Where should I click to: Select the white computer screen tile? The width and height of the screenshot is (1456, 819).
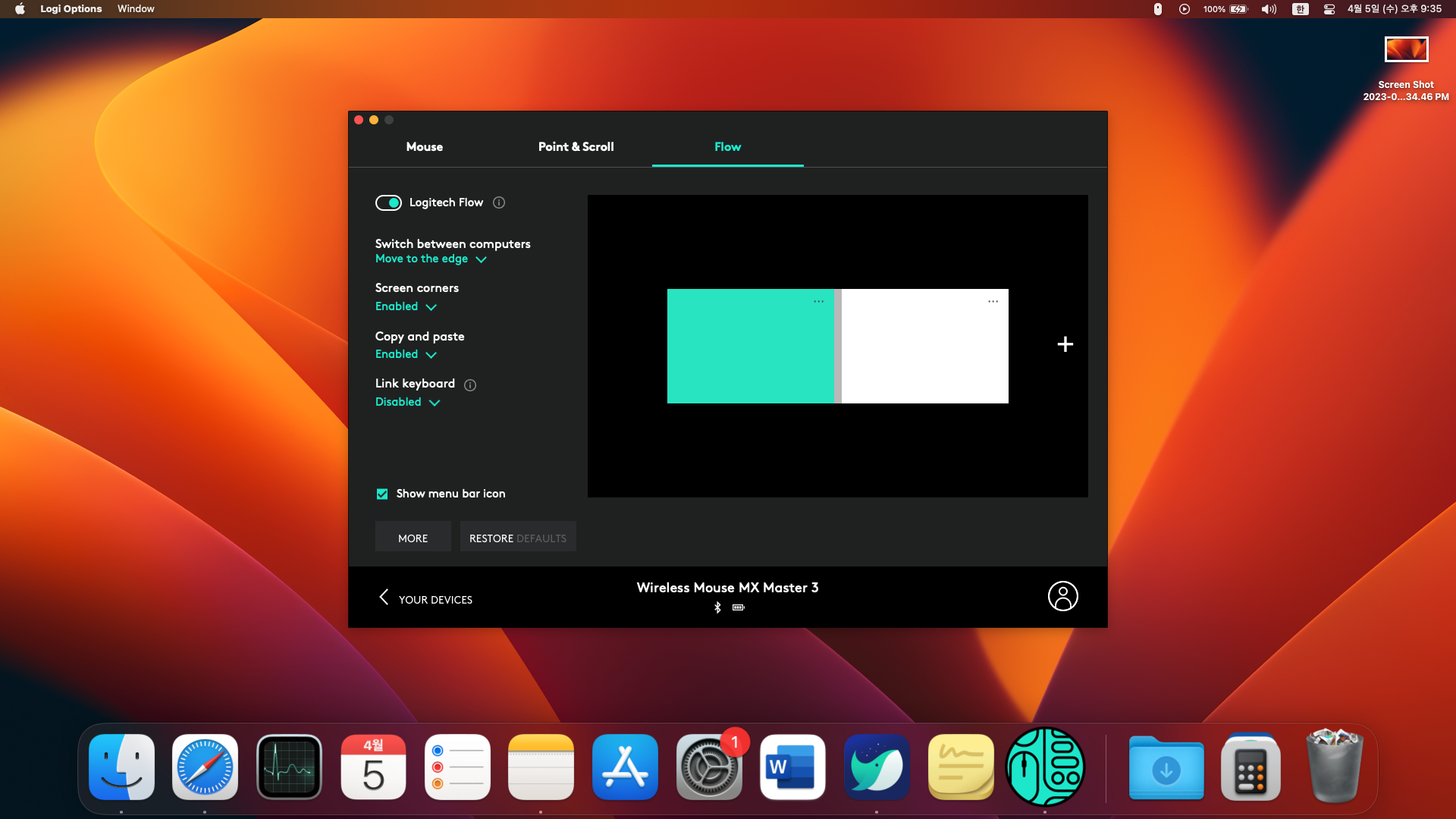point(925,346)
